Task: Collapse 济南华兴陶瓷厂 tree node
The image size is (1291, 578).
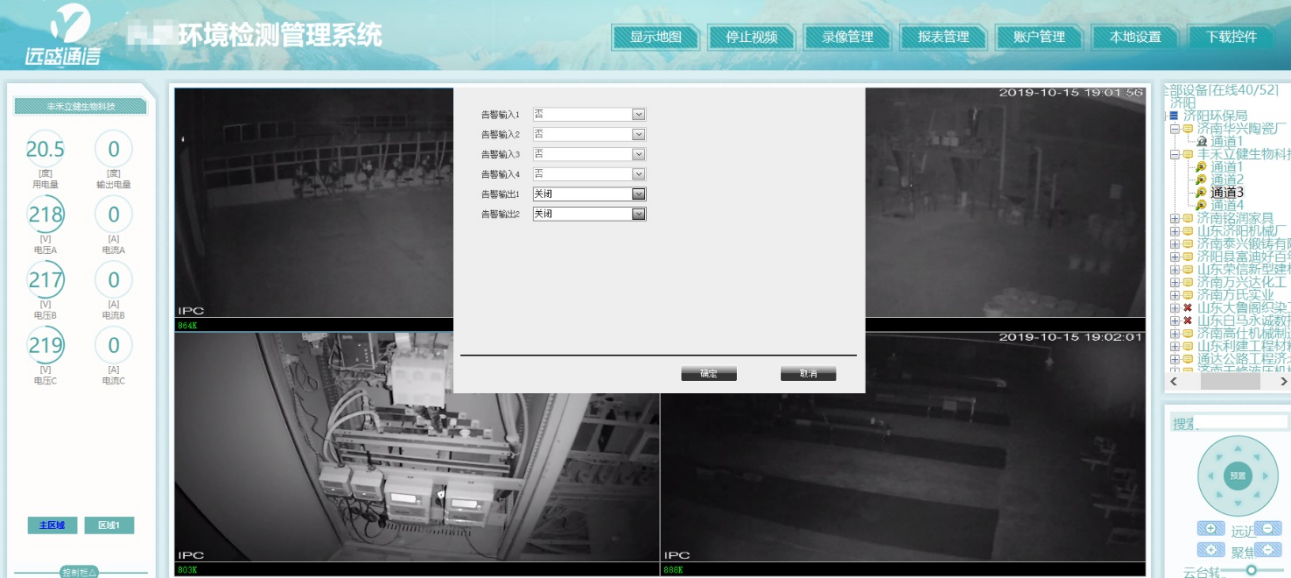Action: coord(1174,129)
